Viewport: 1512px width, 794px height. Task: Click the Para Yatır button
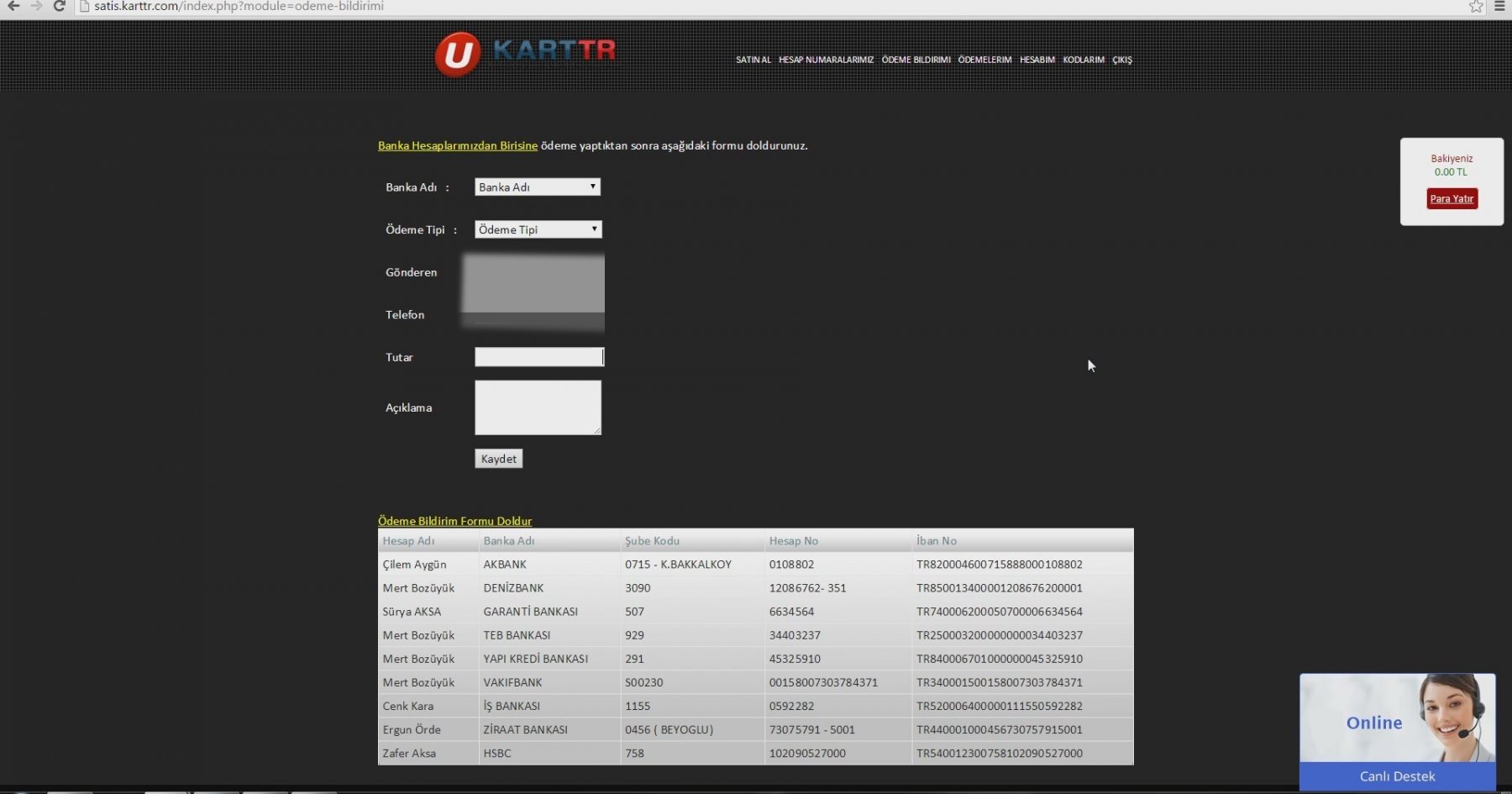[x=1452, y=198]
